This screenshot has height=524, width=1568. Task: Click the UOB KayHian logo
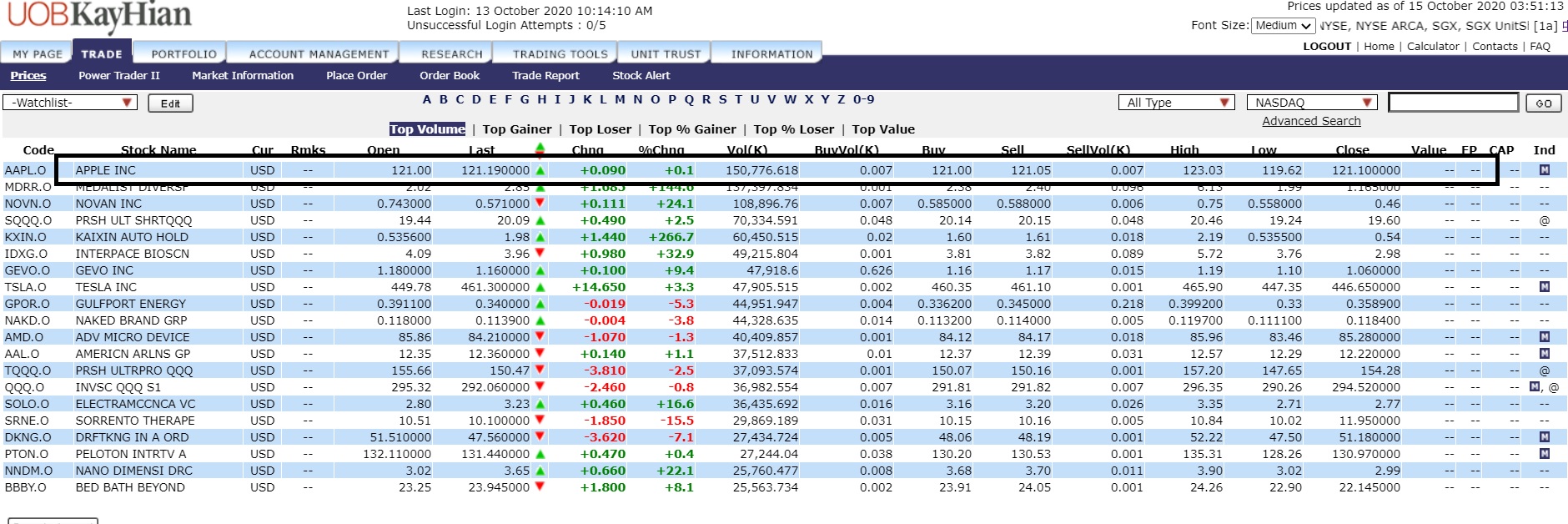click(99, 17)
